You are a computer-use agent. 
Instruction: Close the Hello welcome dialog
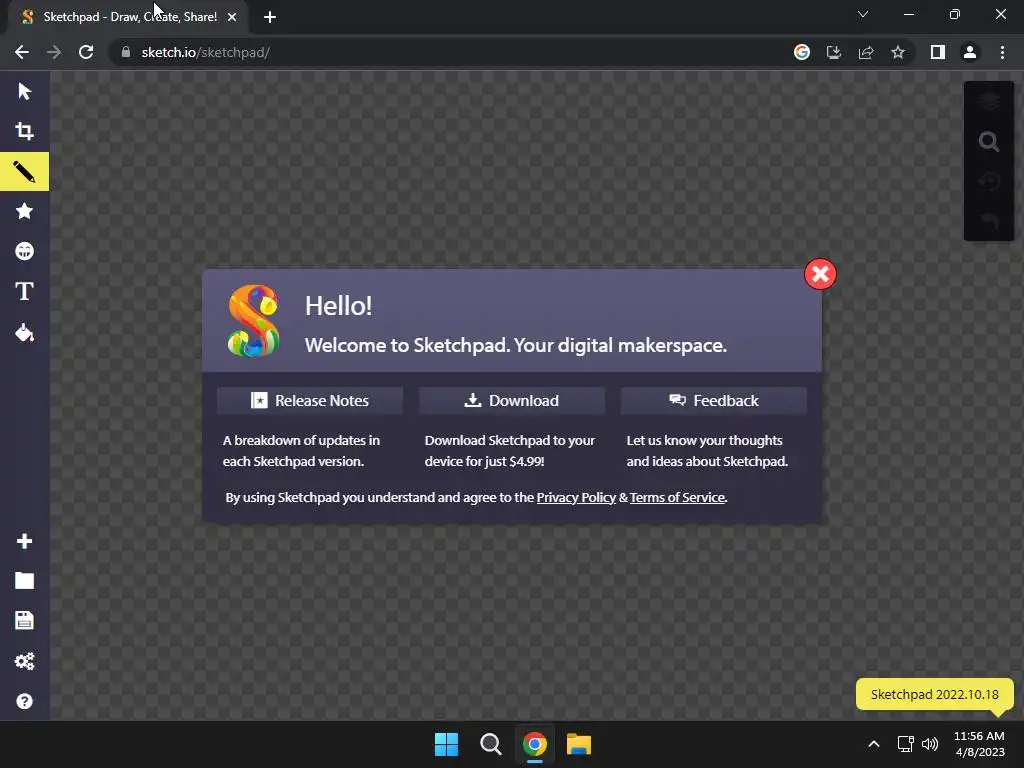pyautogui.click(x=820, y=274)
